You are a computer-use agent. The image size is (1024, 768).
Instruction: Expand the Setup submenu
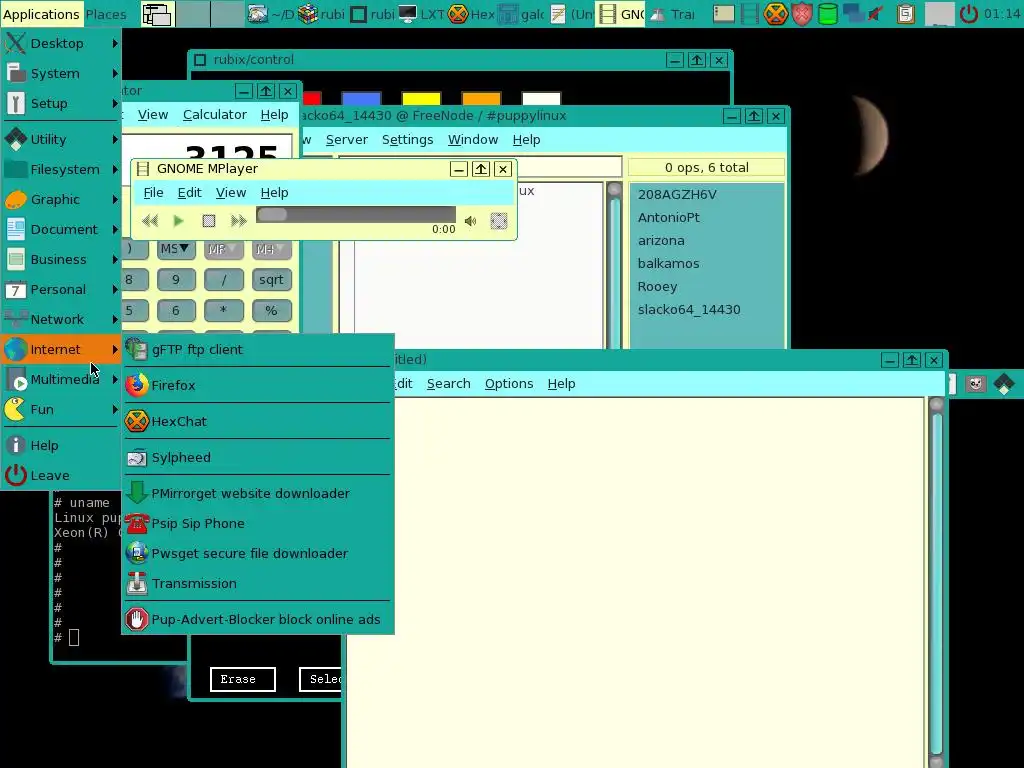[61, 103]
